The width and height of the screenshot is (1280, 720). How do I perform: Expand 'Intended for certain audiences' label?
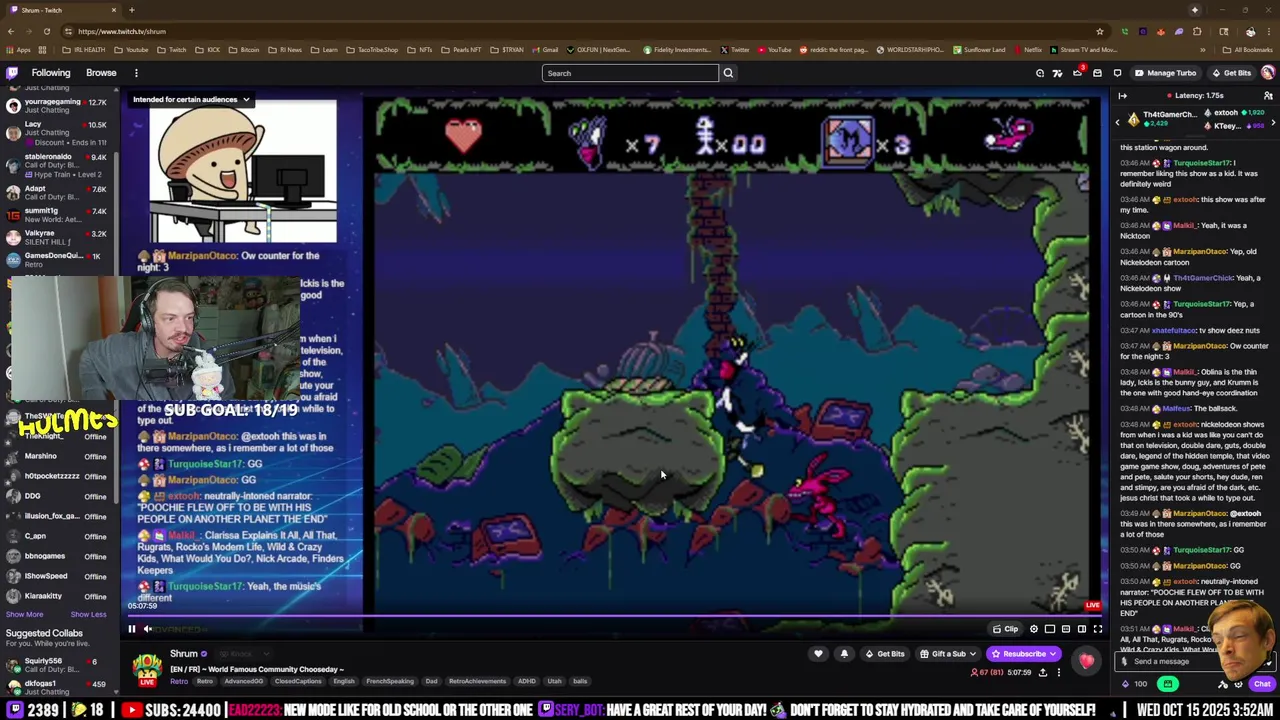tap(191, 99)
